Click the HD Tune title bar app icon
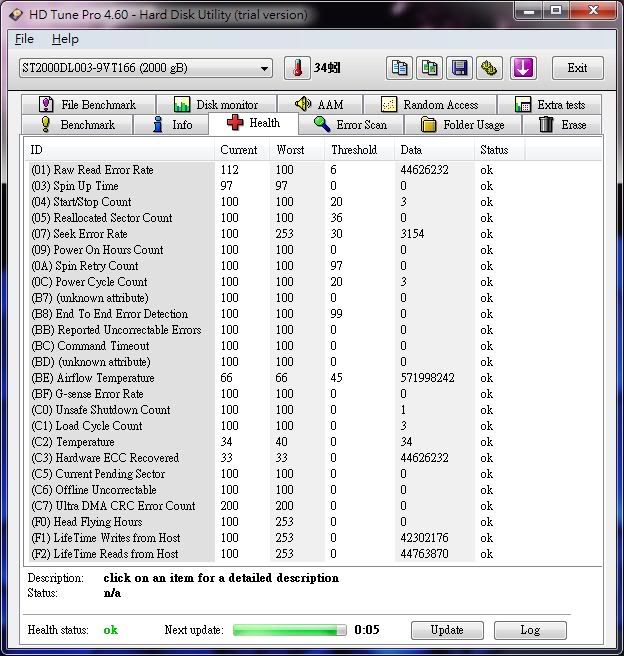This screenshot has width=624, height=656. click(x=16, y=15)
